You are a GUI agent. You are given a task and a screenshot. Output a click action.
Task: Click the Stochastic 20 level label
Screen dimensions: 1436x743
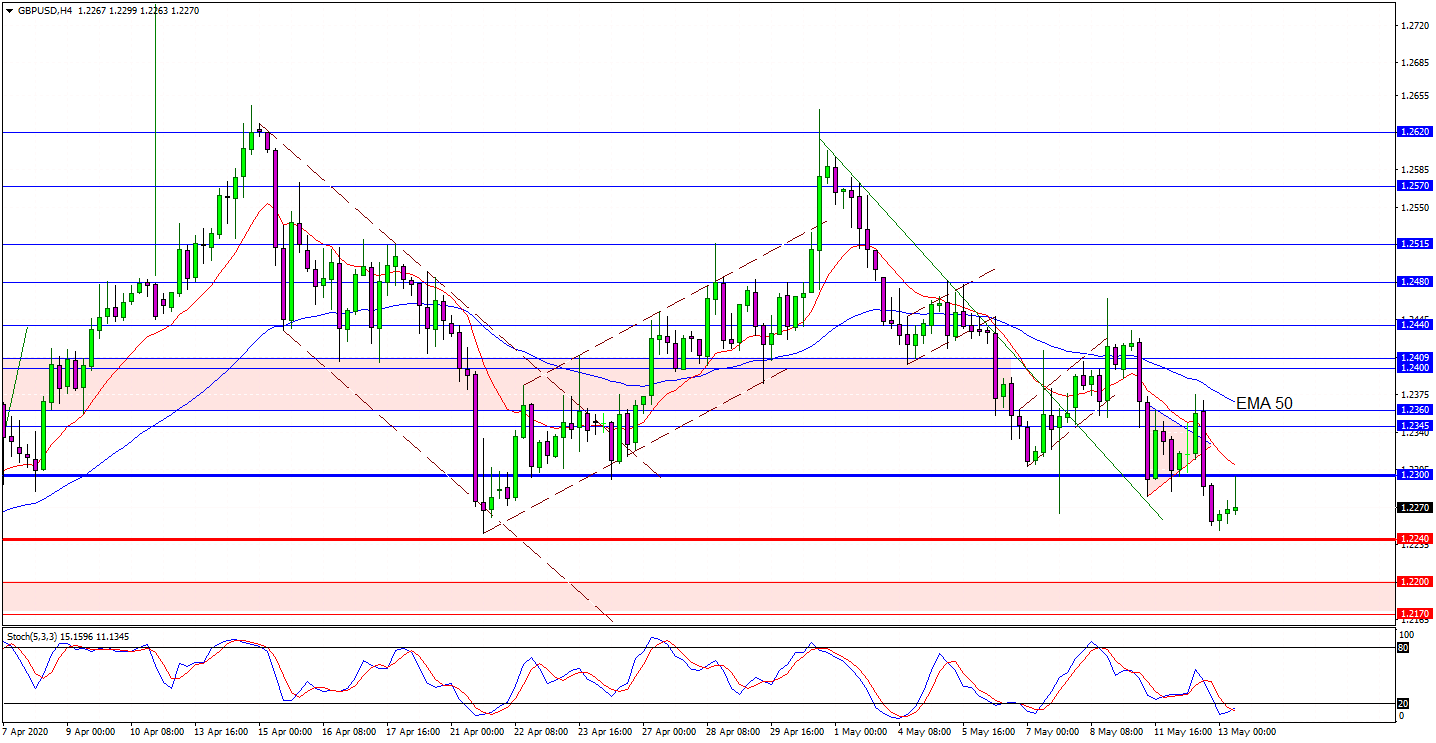(x=1402, y=703)
